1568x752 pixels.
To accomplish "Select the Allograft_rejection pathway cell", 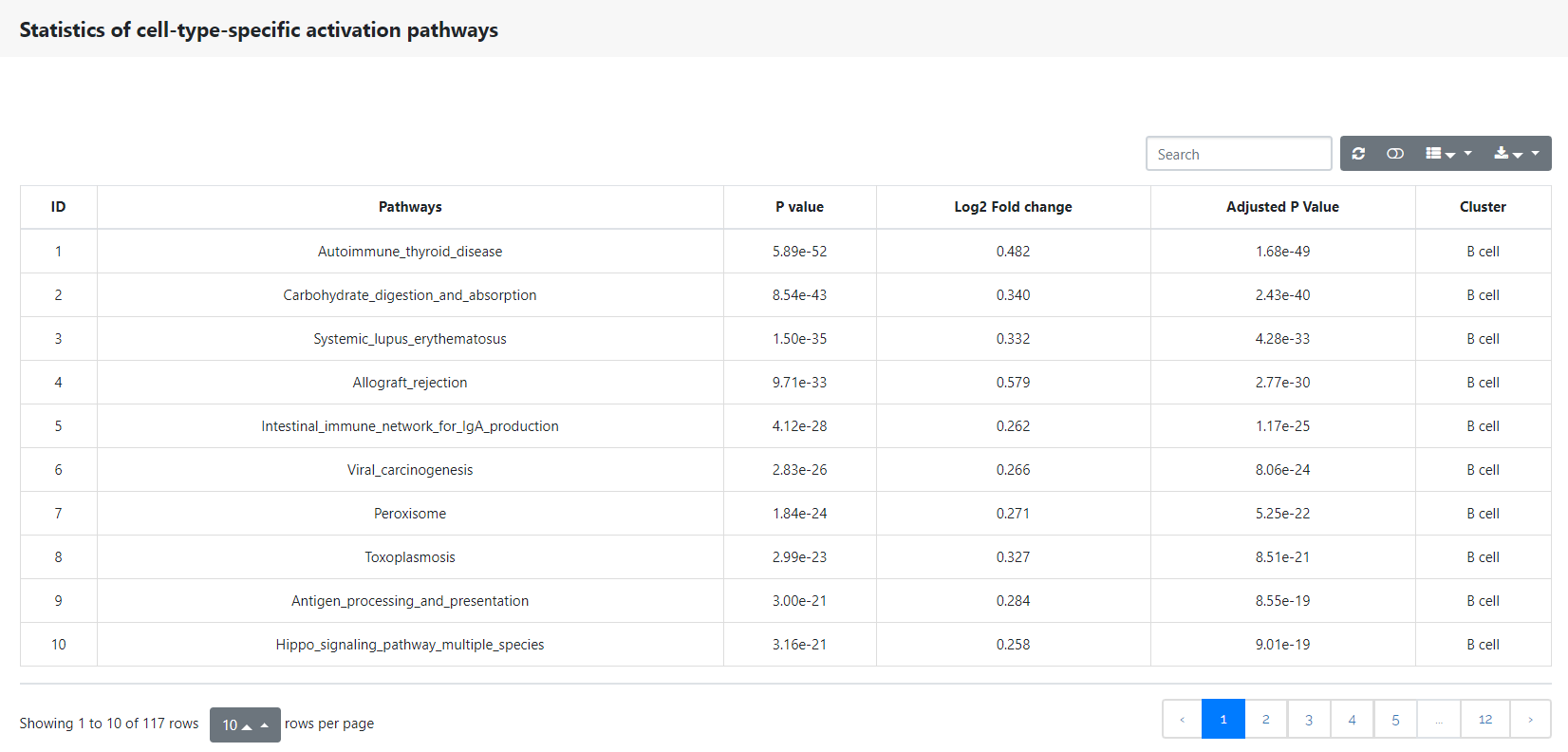I will [410, 383].
